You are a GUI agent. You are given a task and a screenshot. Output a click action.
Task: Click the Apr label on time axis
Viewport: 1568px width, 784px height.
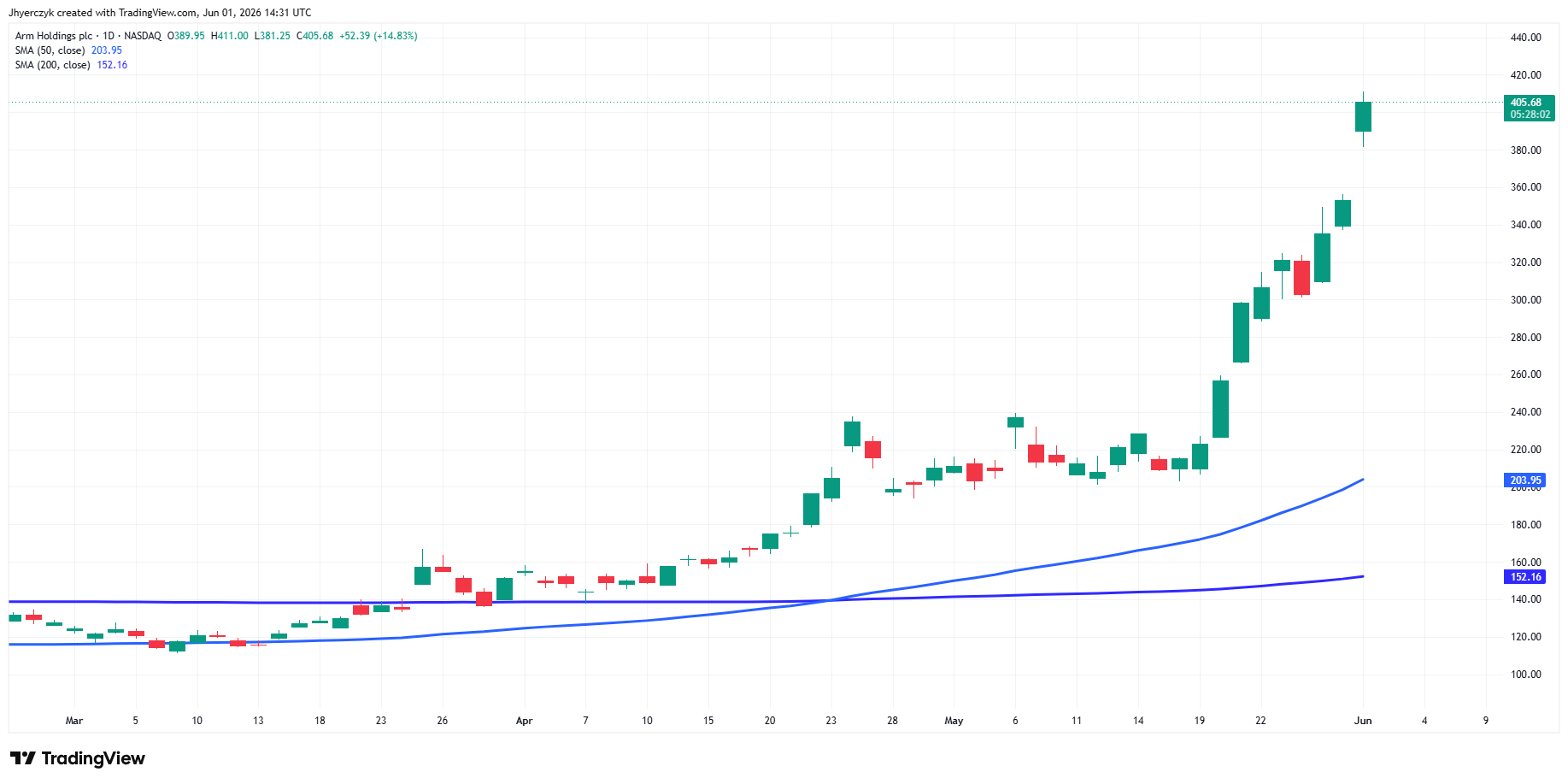click(x=524, y=721)
